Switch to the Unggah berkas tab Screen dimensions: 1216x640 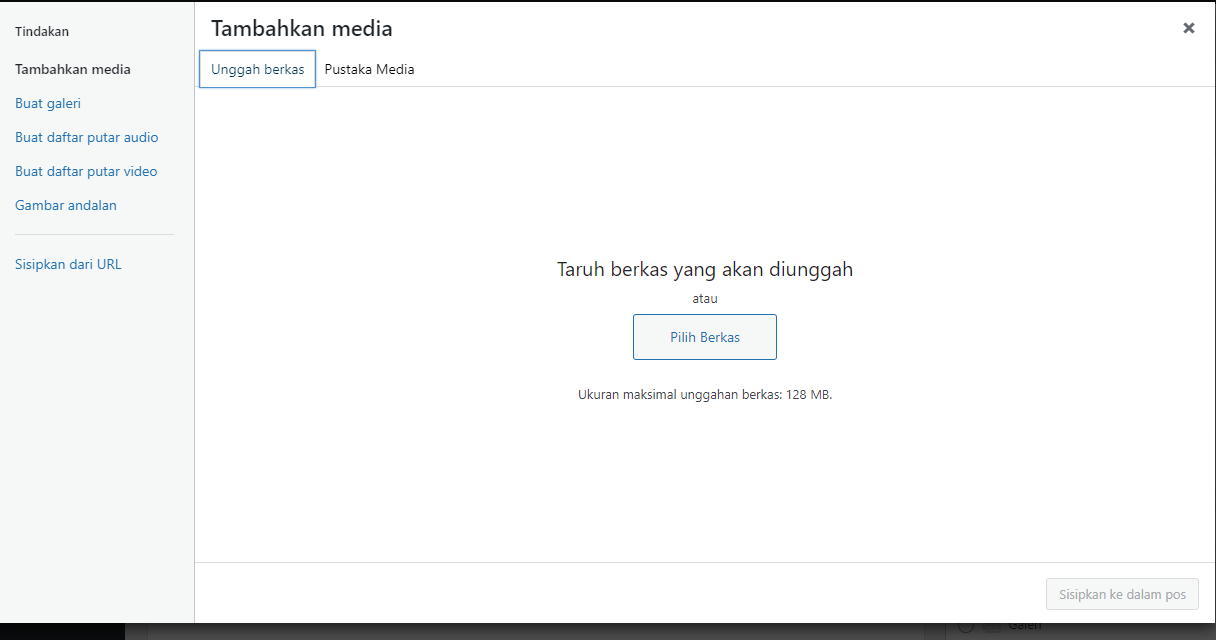pyautogui.click(x=257, y=69)
